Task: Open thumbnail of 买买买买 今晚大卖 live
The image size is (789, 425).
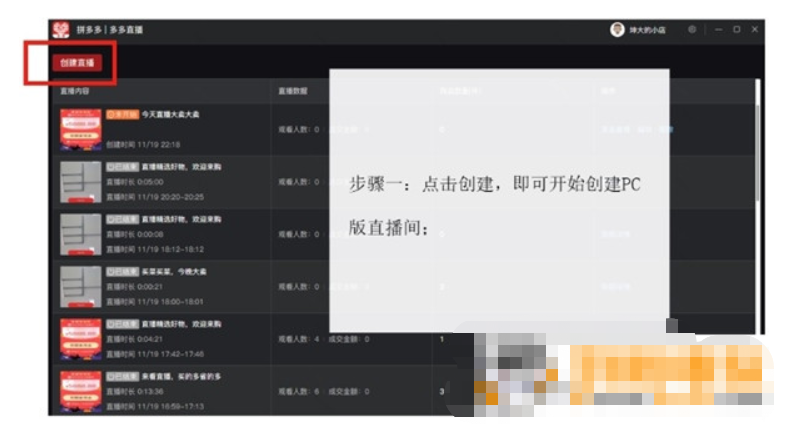Action: [81, 286]
